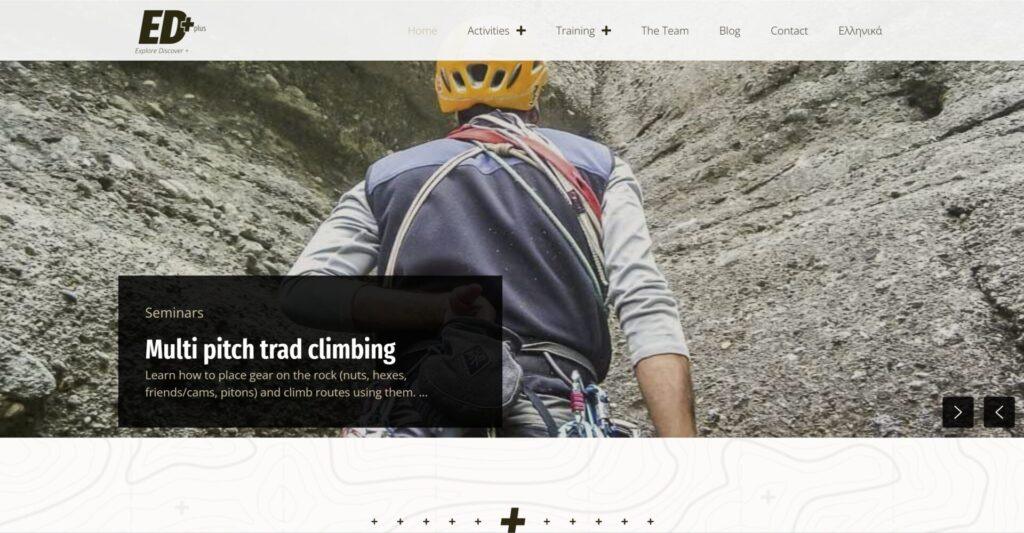The height and width of the screenshot is (533, 1024).
Task: Click the large plus divider icon
Action: tap(513, 521)
